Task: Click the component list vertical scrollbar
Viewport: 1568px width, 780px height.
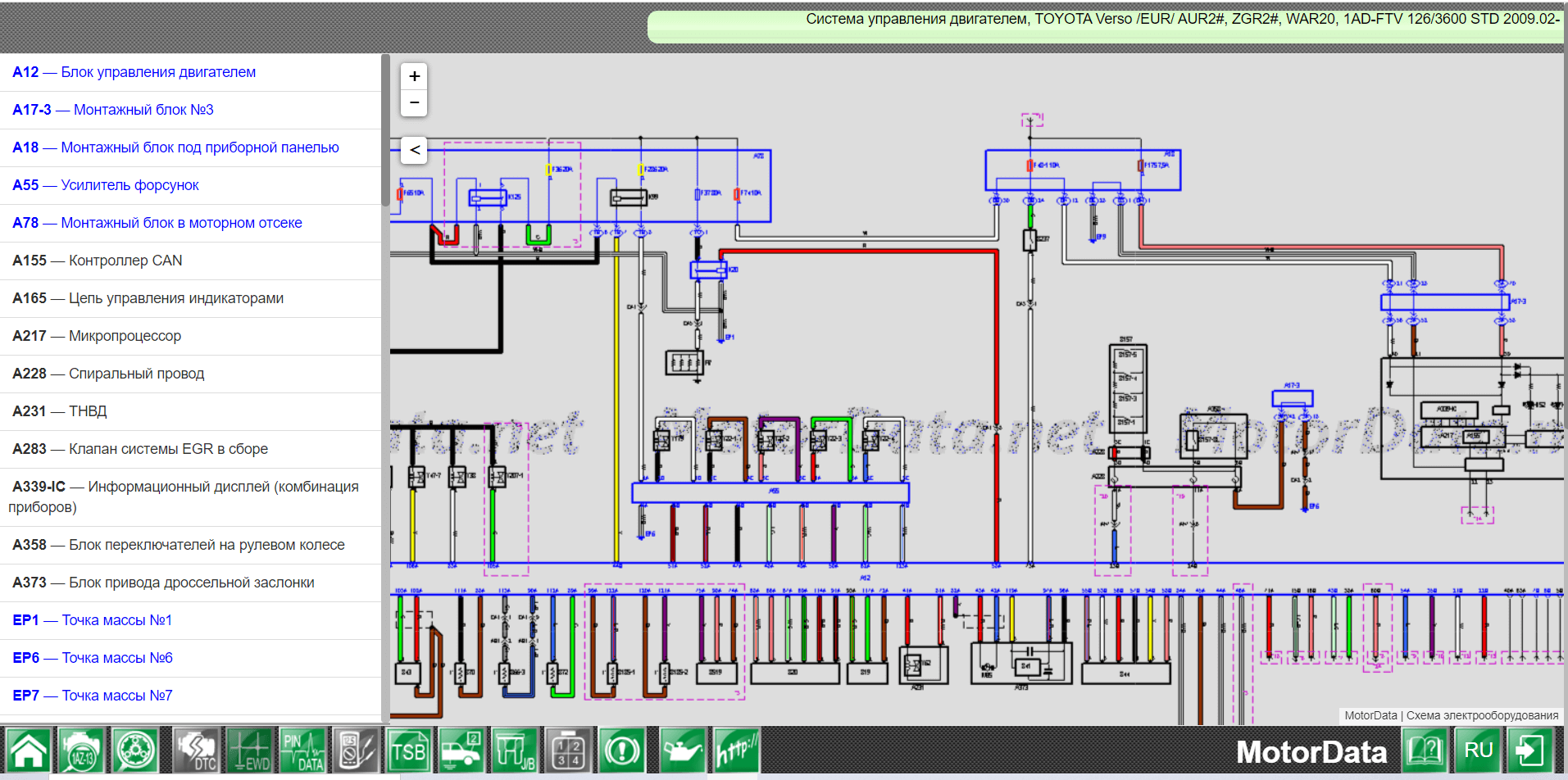Action: click(x=385, y=129)
